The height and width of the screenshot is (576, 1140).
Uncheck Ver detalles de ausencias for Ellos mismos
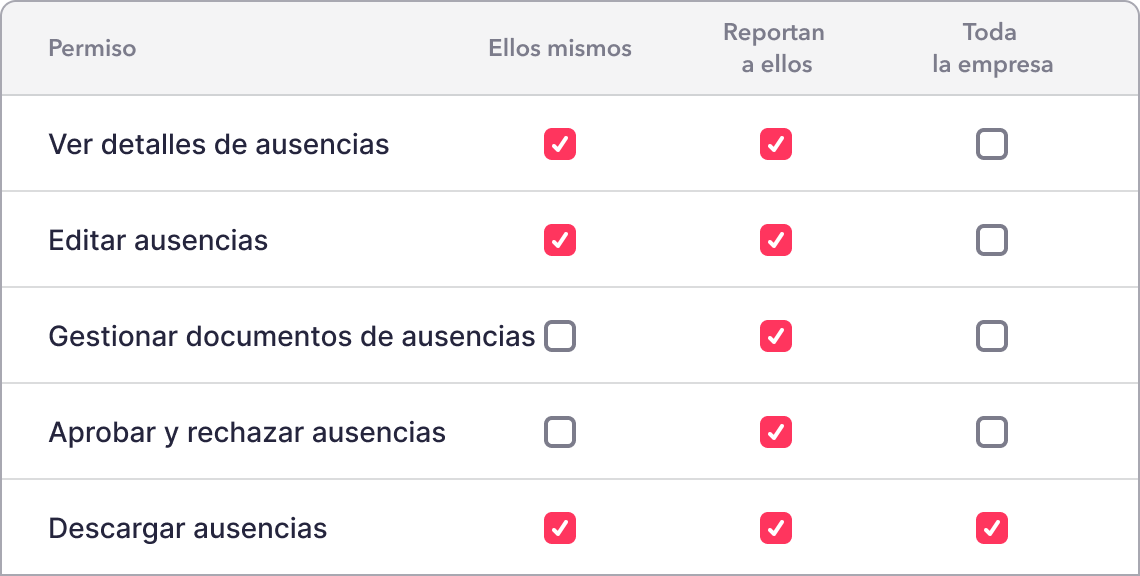(560, 144)
